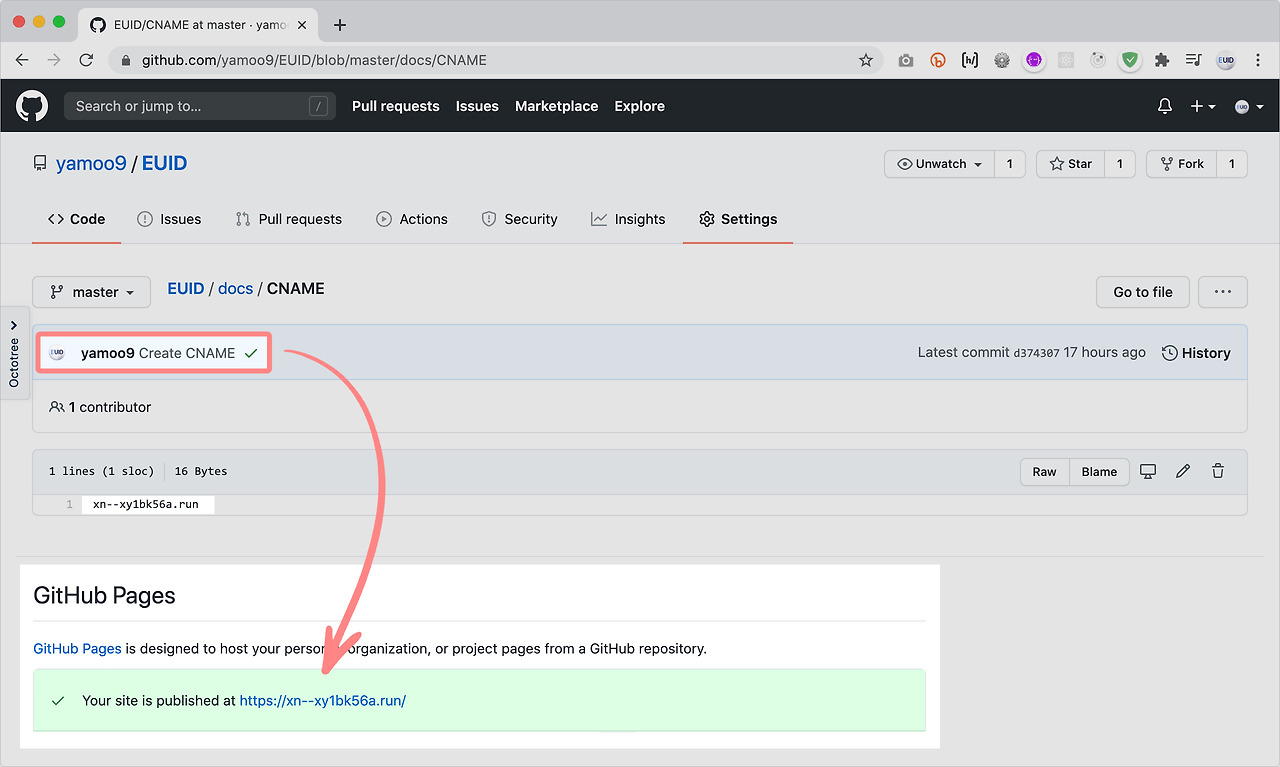
Task: Click the [h] extension icon
Action: point(970,60)
